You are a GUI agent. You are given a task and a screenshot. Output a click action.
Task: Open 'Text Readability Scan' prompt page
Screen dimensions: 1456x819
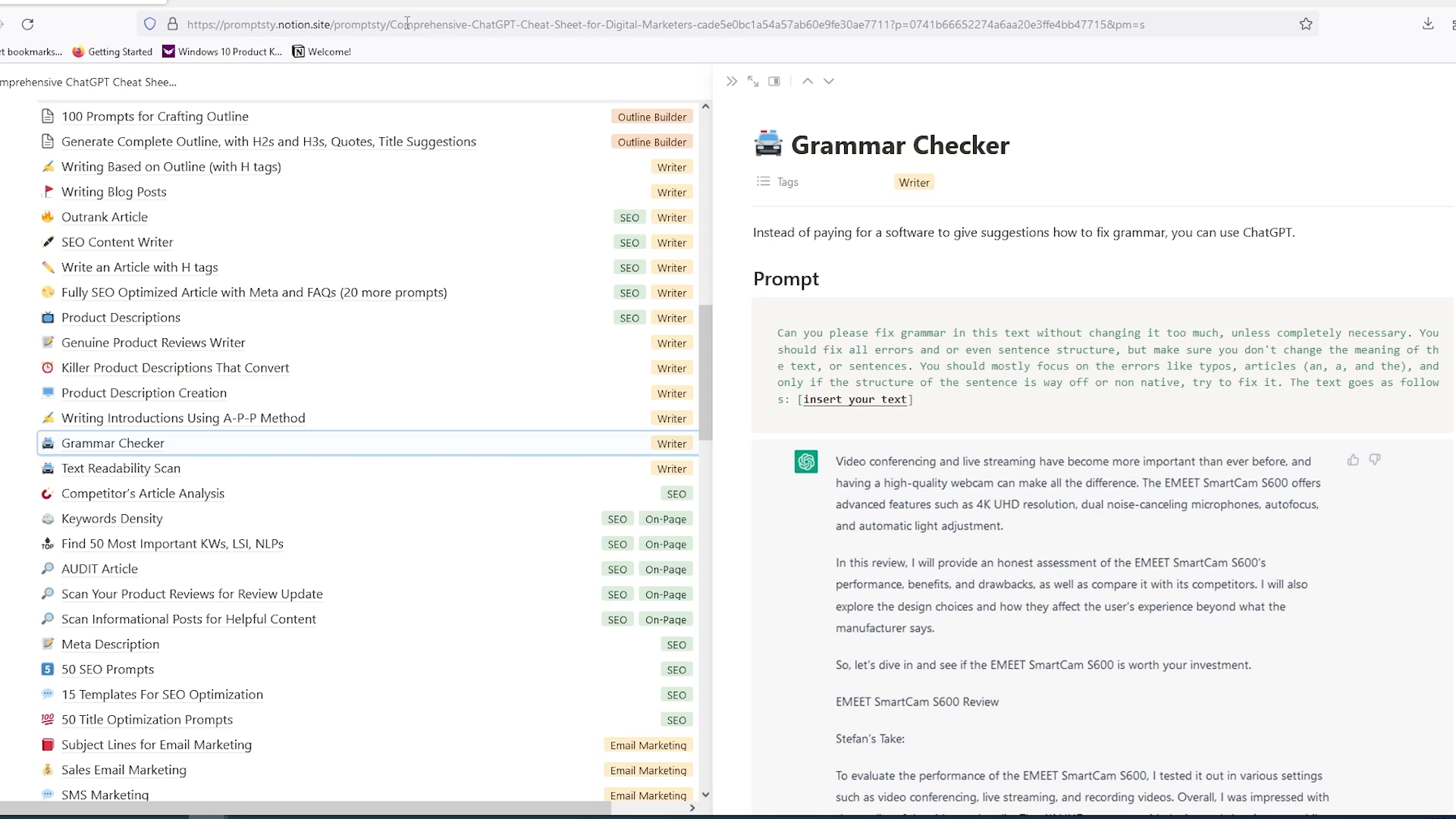120,468
